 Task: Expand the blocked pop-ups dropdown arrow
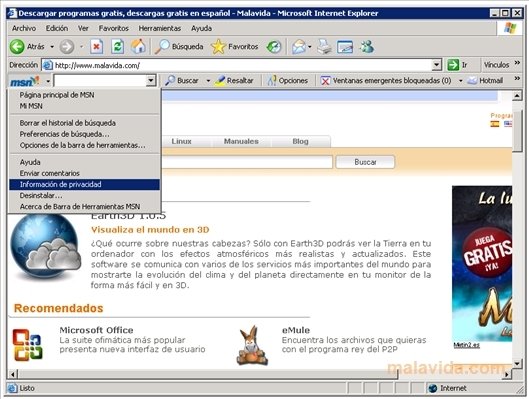point(460,81)
